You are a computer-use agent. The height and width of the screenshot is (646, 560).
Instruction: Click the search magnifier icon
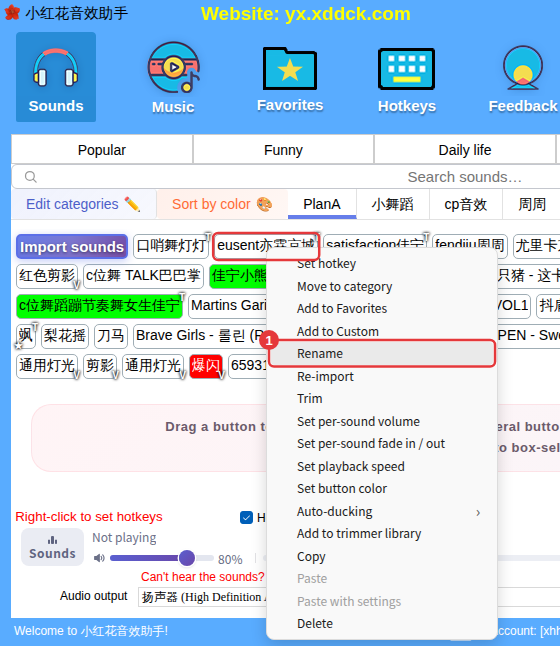pos(30,177)
